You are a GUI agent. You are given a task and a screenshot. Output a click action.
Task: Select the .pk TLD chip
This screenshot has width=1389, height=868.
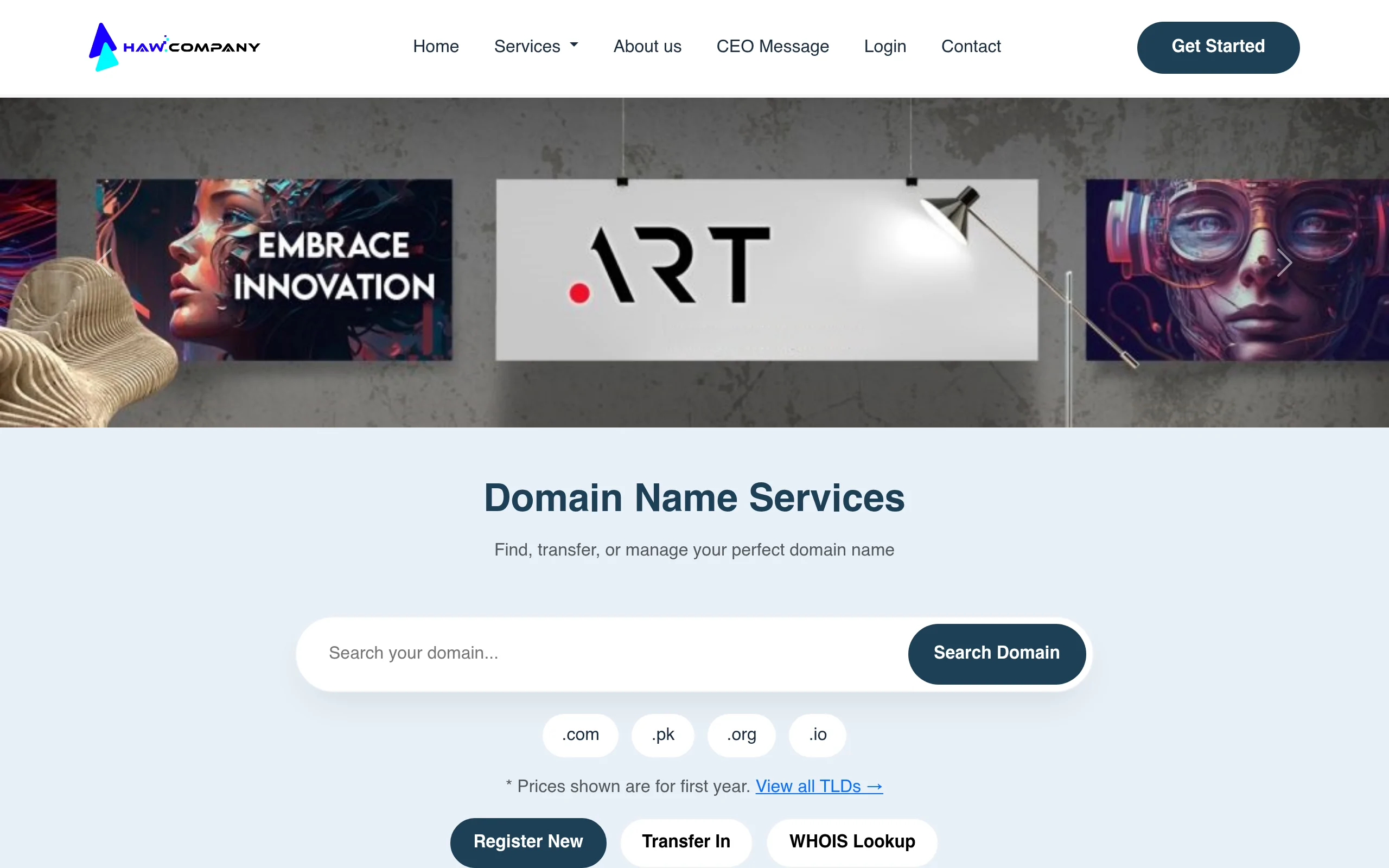[663, 735]
